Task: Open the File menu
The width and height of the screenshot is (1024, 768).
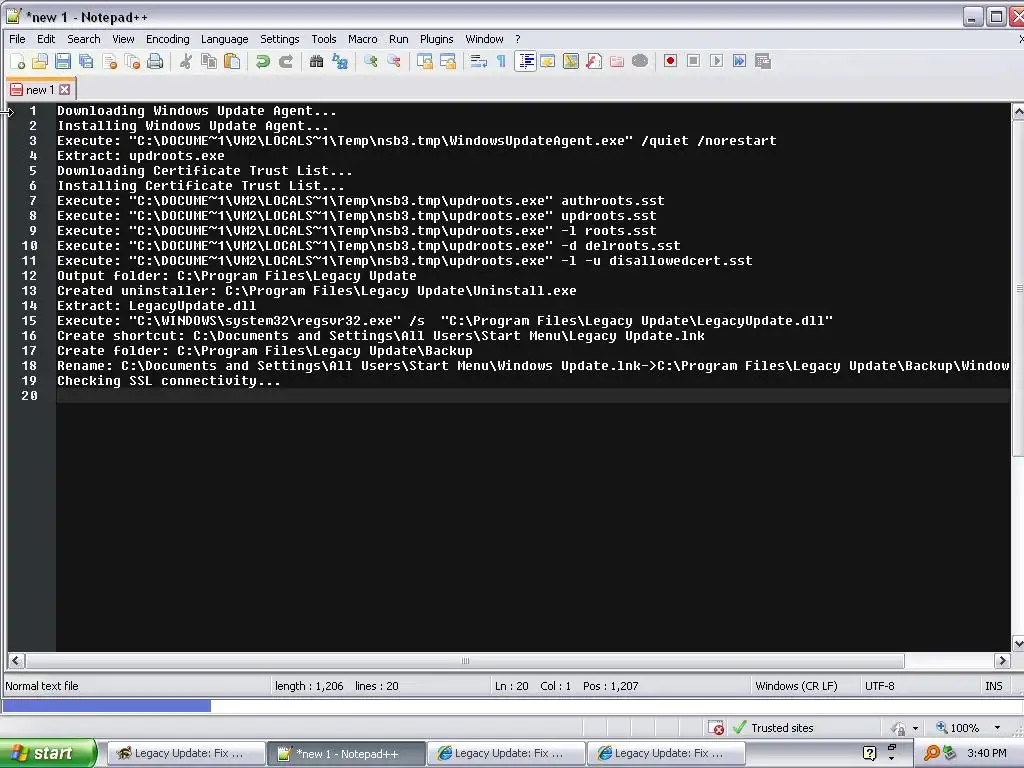Action: pyautogui.click(x=17, y=39)
